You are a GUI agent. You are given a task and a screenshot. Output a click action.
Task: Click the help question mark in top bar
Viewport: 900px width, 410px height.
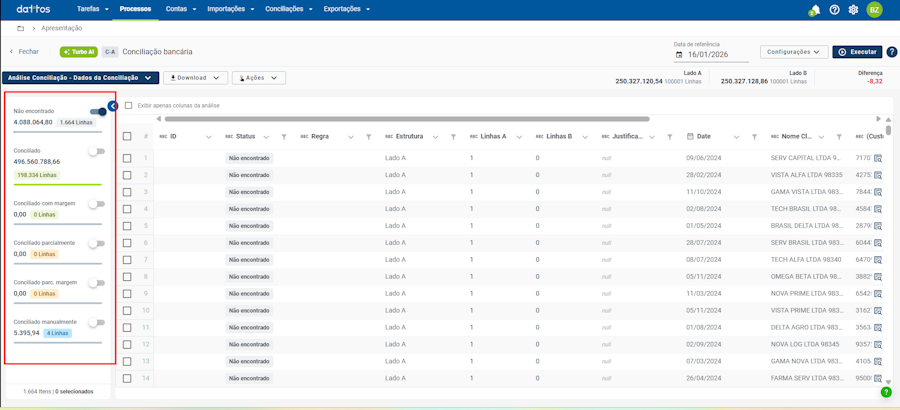(835, 10)
